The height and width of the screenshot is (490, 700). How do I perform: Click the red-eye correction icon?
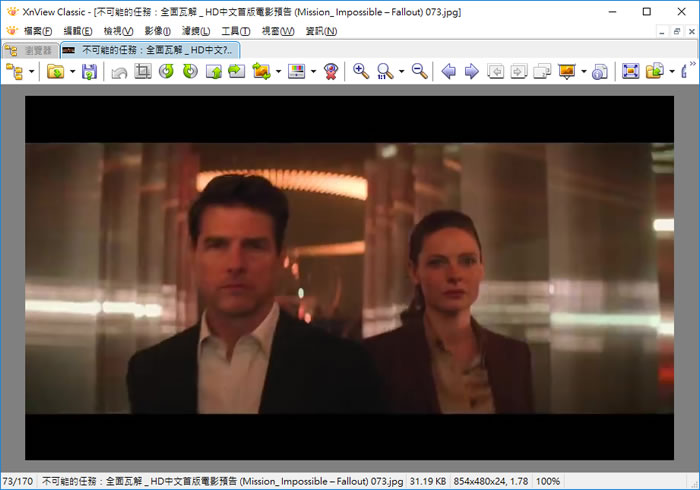point(331,71)
